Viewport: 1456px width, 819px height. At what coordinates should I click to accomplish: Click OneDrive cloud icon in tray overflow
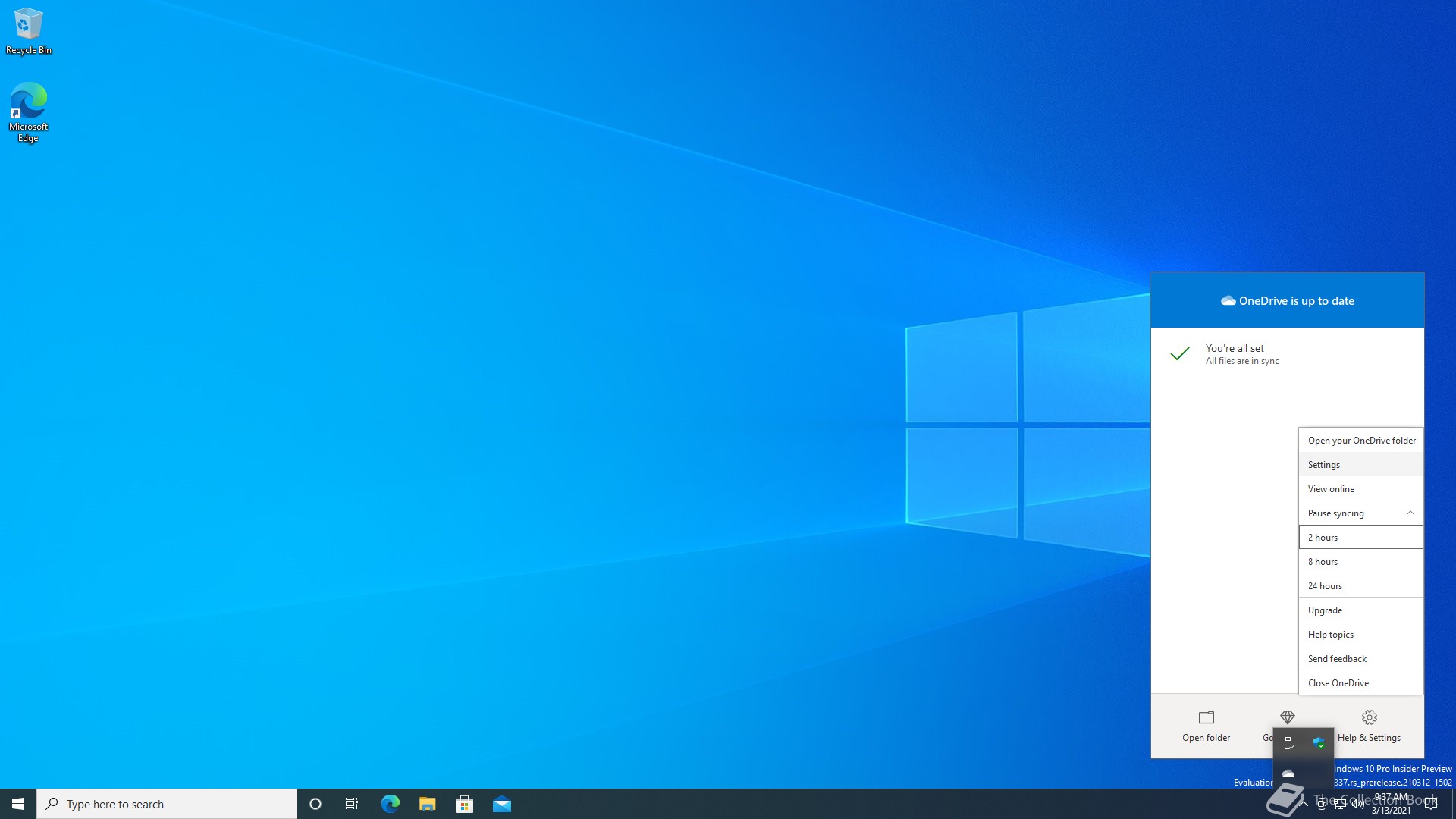pyautogui.click(x=1288, y=773)
